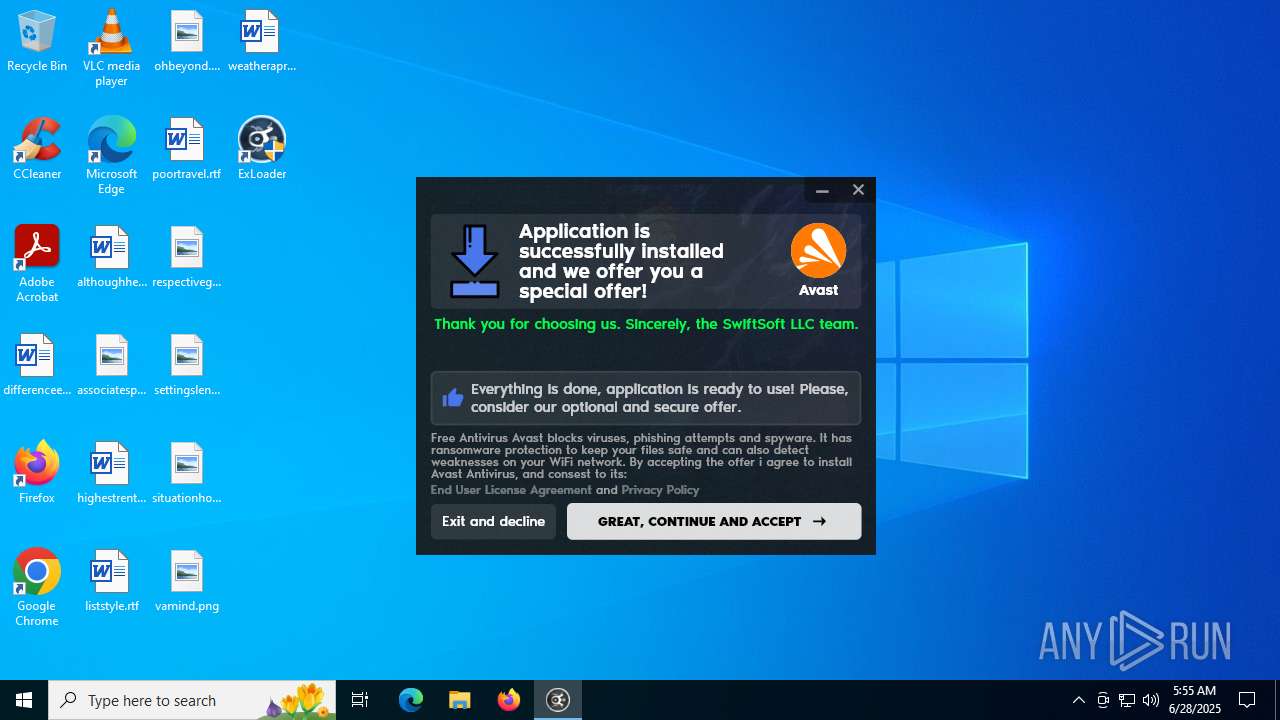Click the "Thank you for choosing us" text
The height and width of the screenshot is (720, 1280).
[646, 324]
